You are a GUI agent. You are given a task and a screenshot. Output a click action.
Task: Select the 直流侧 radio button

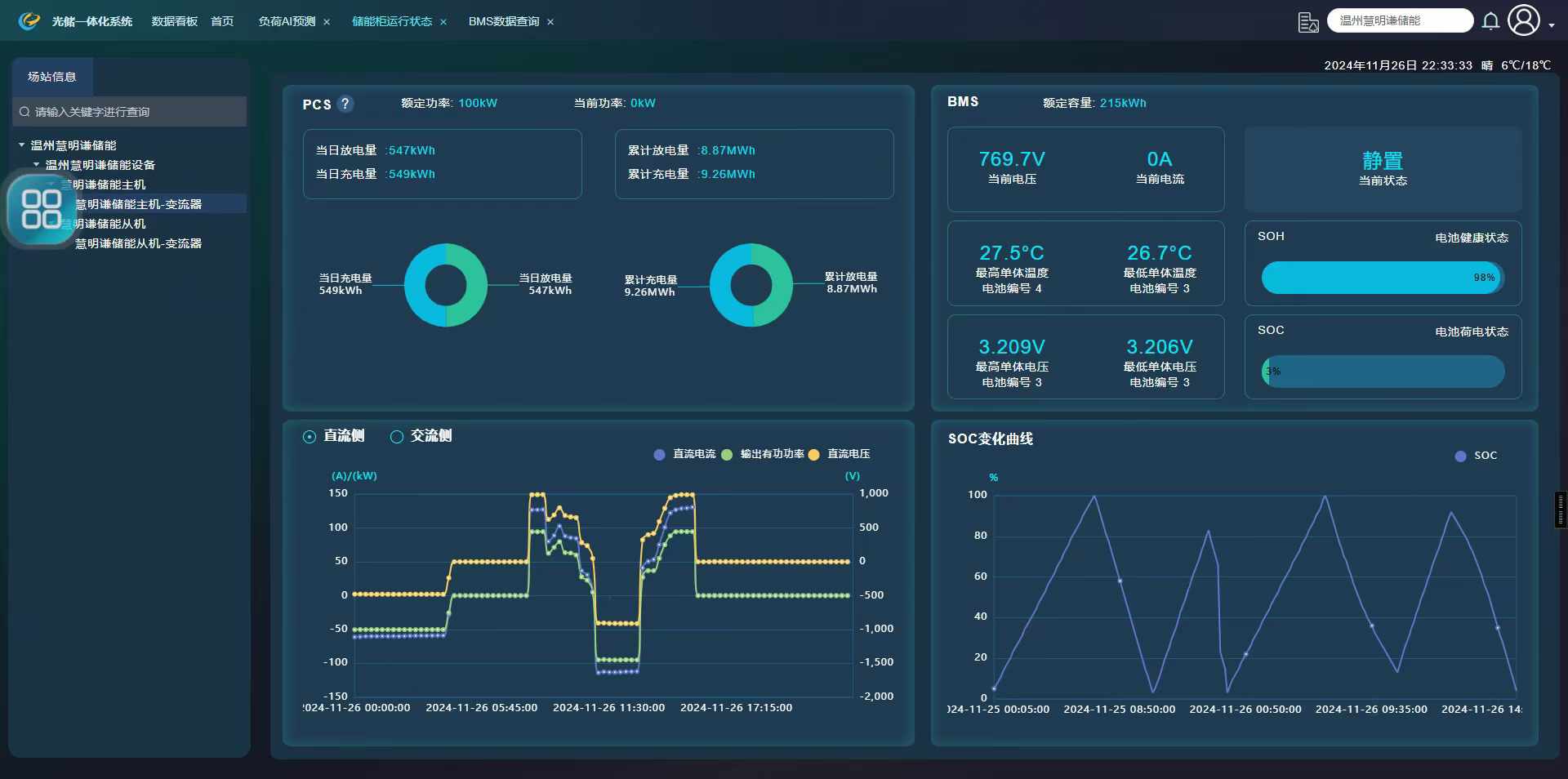point(310,437)
